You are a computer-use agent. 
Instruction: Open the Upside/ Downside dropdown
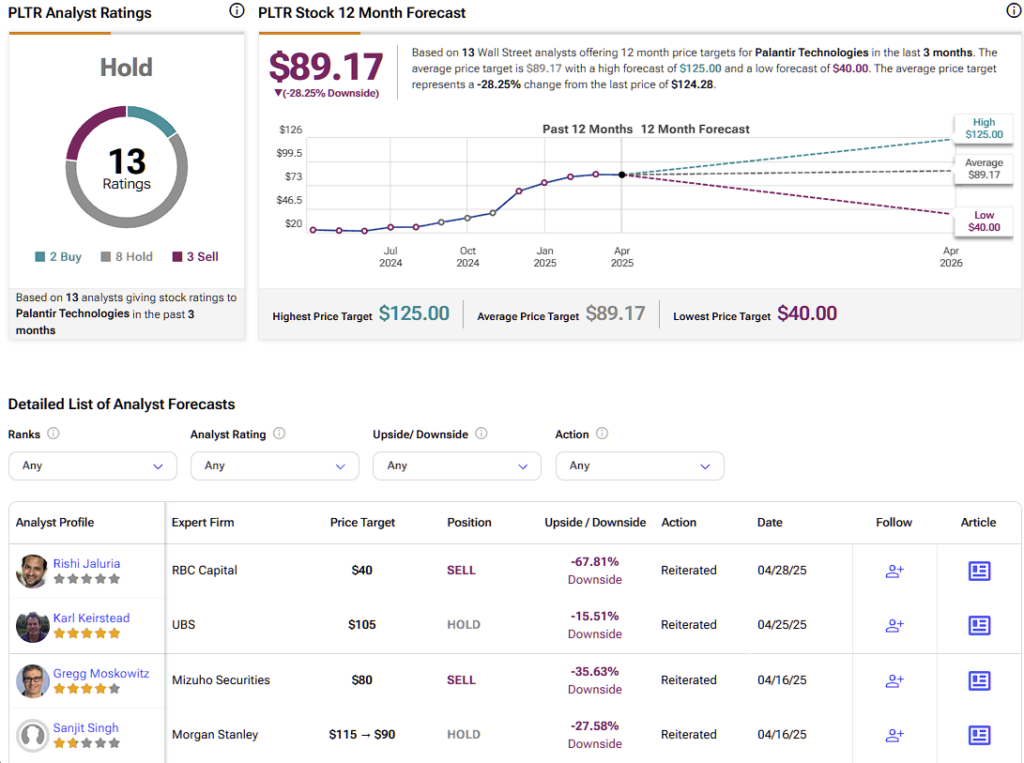[457, 466]
